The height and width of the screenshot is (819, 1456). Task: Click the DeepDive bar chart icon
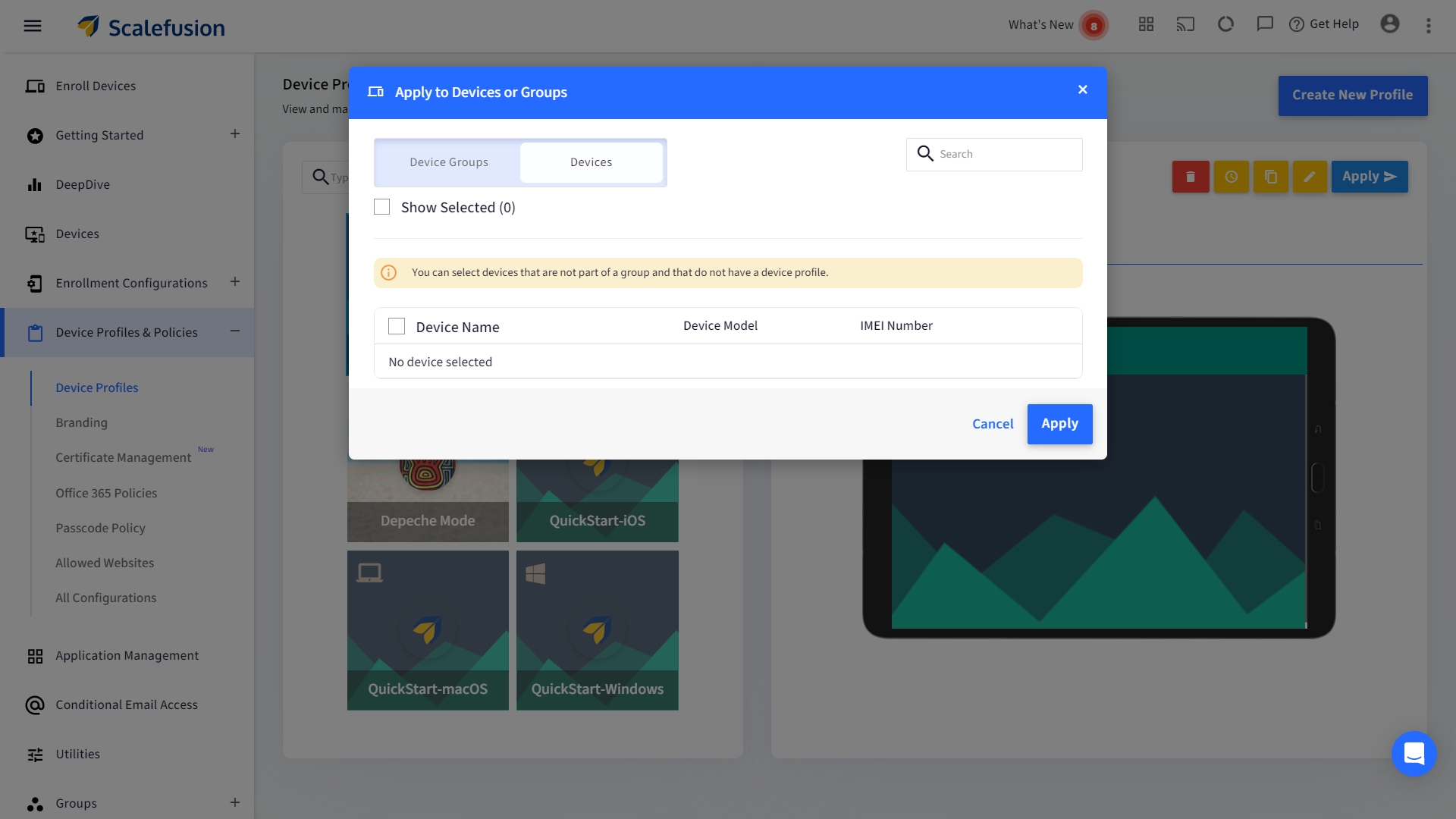[x=35, y=185]
